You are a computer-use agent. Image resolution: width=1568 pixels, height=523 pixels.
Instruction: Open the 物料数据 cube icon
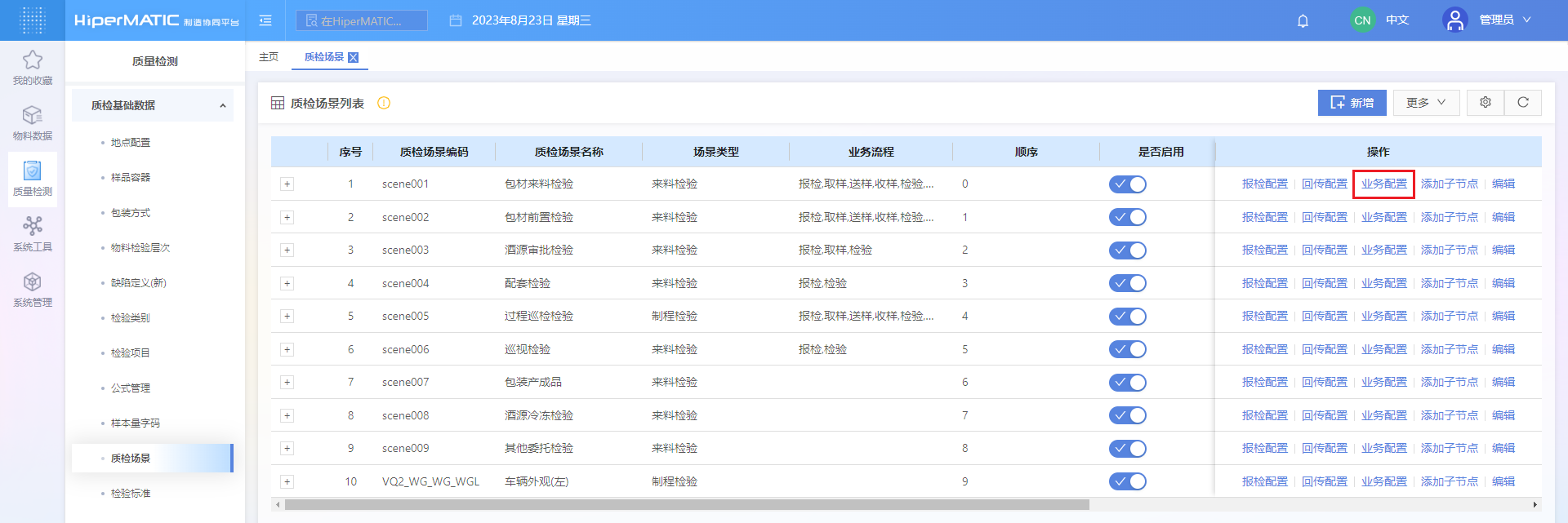tap(33, 115)
